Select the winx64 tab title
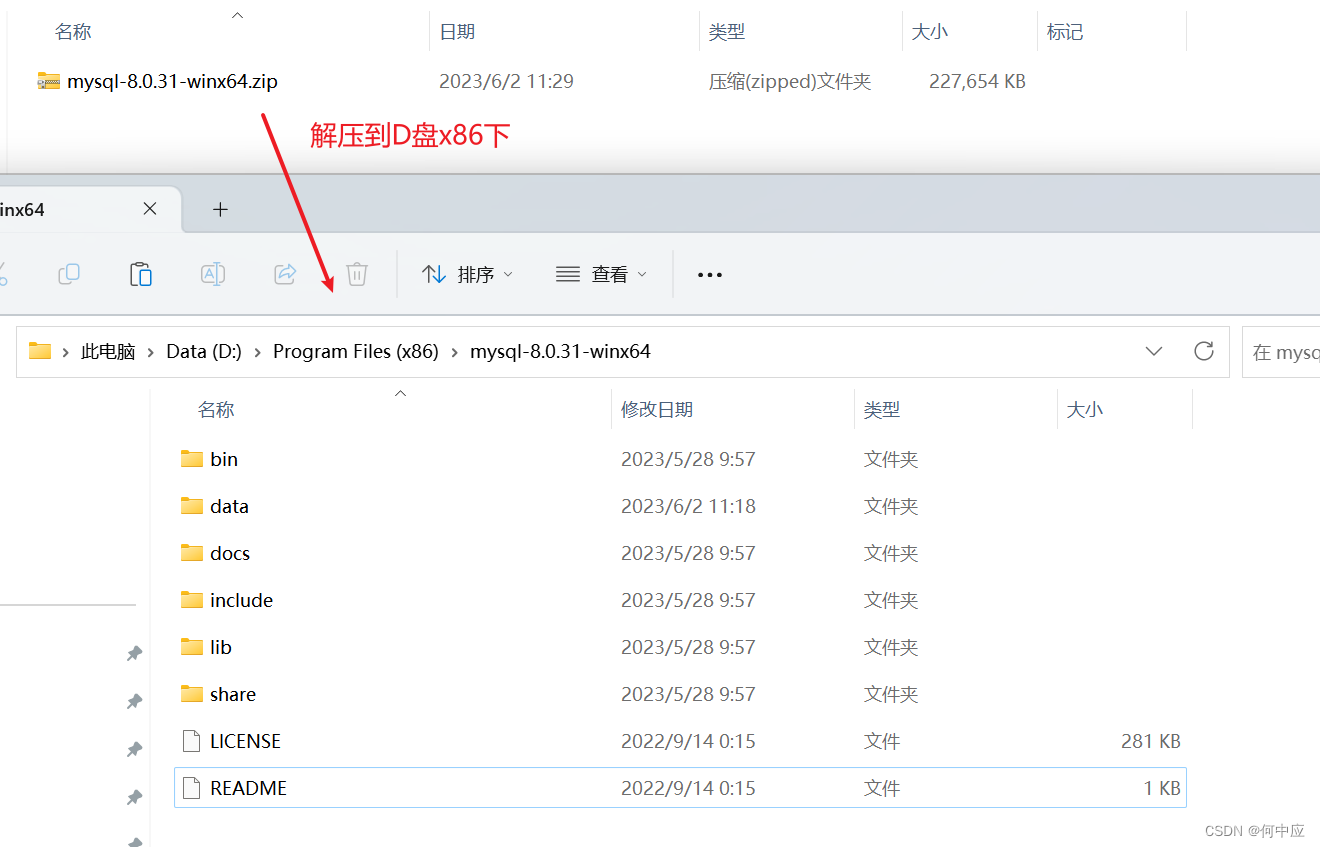 (x=22, y=210)
